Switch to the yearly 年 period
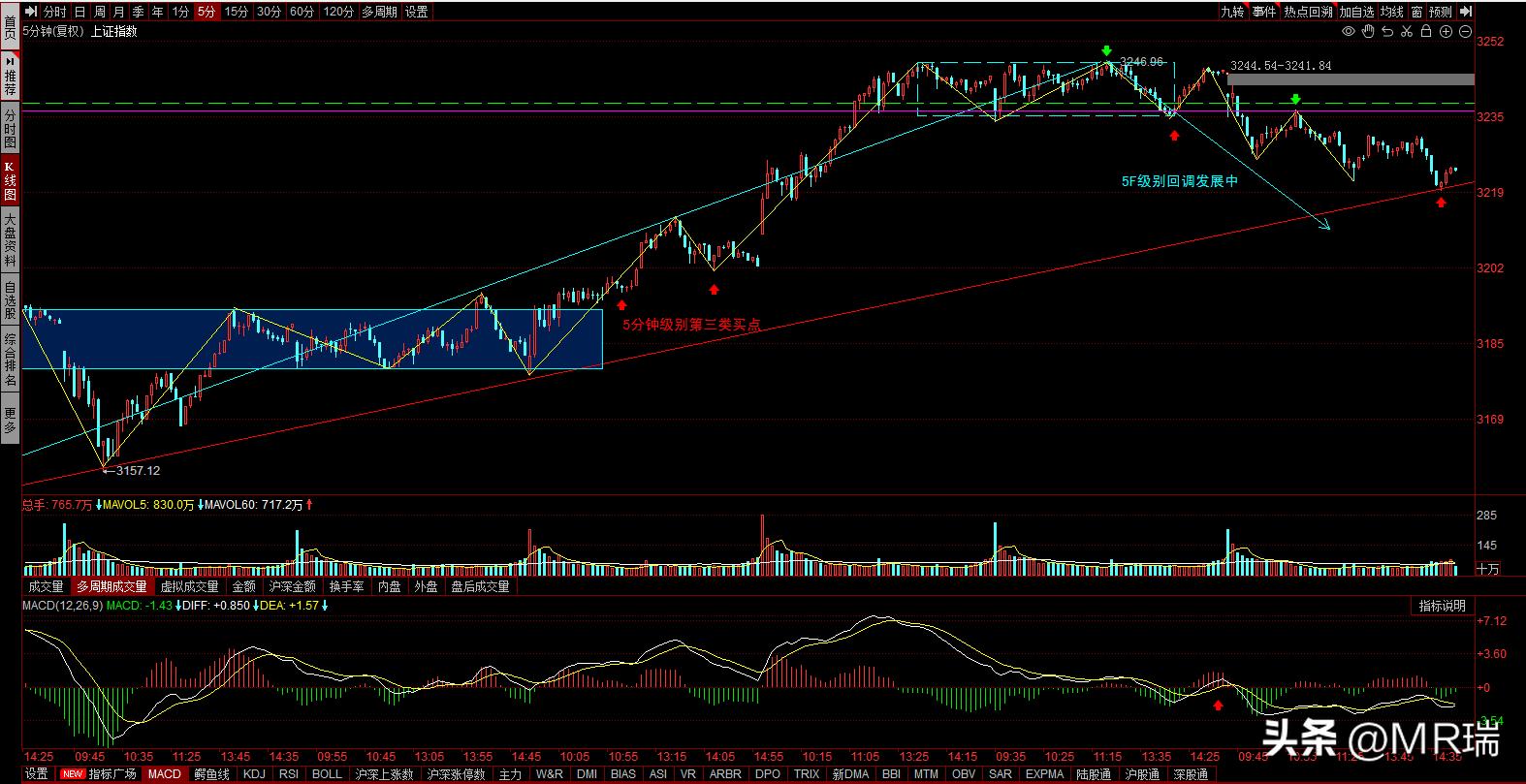The width and height of the screenshot is (1526, 784). 157,12
